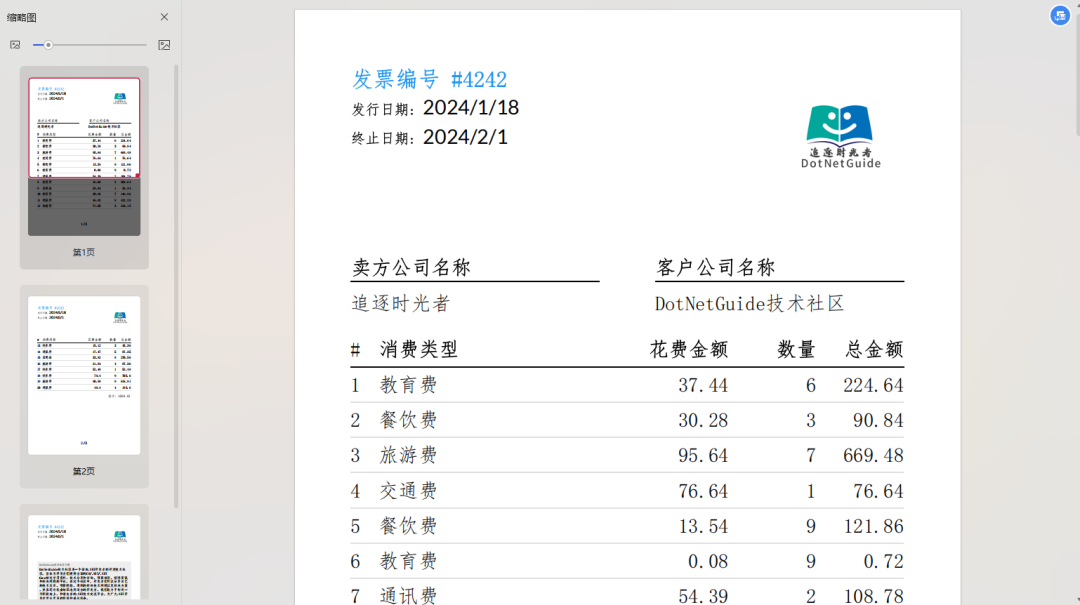This screenshot has height=605, width=1080.
Task: Click the 发票编号 #4242 heading
Action: [429, 80]
